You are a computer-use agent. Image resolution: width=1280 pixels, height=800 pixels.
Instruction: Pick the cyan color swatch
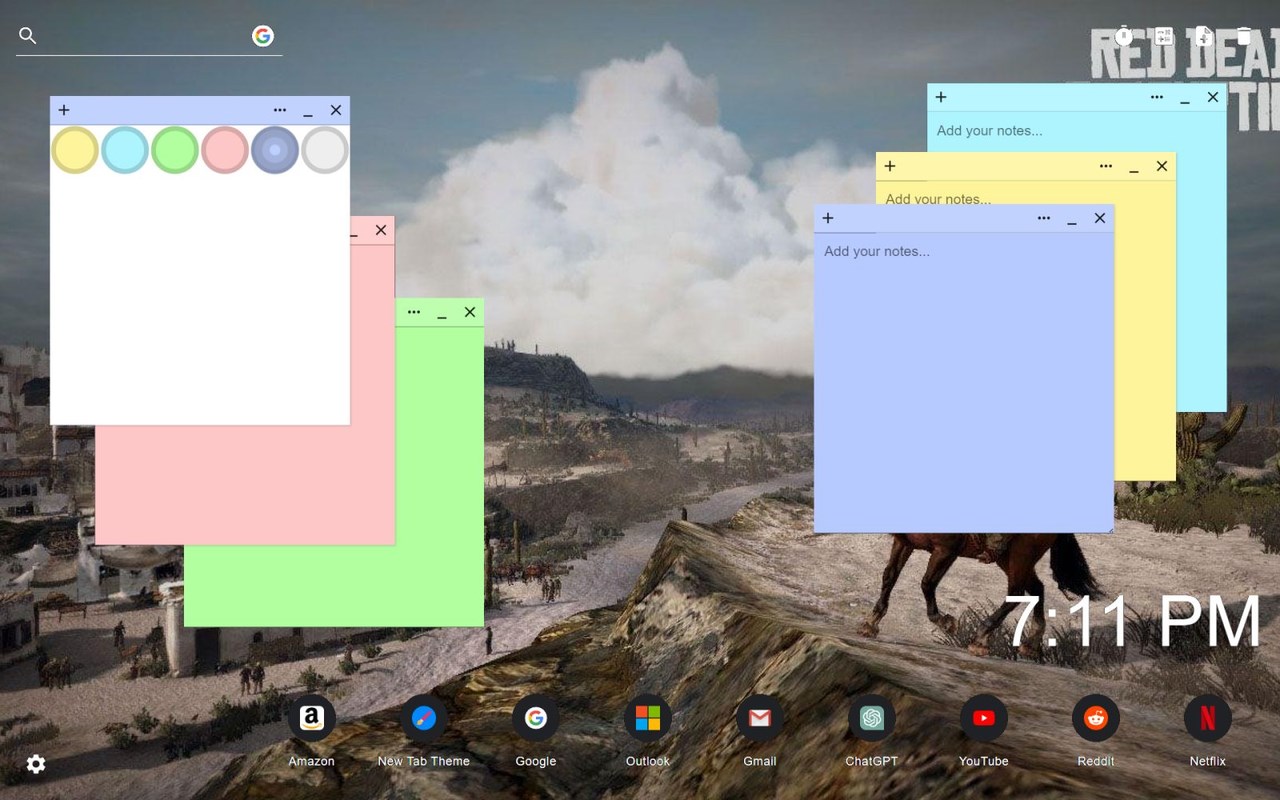click(125, 150)
